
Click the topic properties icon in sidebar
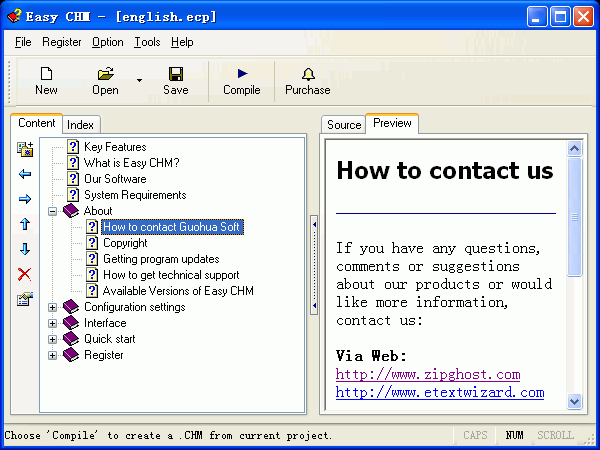(25, 299)
